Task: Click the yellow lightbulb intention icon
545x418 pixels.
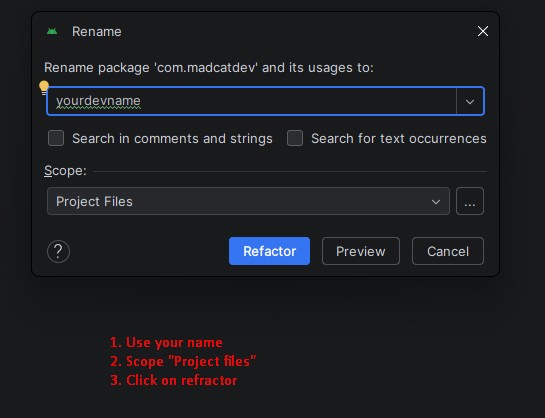Action: click(x=44, y=87)
